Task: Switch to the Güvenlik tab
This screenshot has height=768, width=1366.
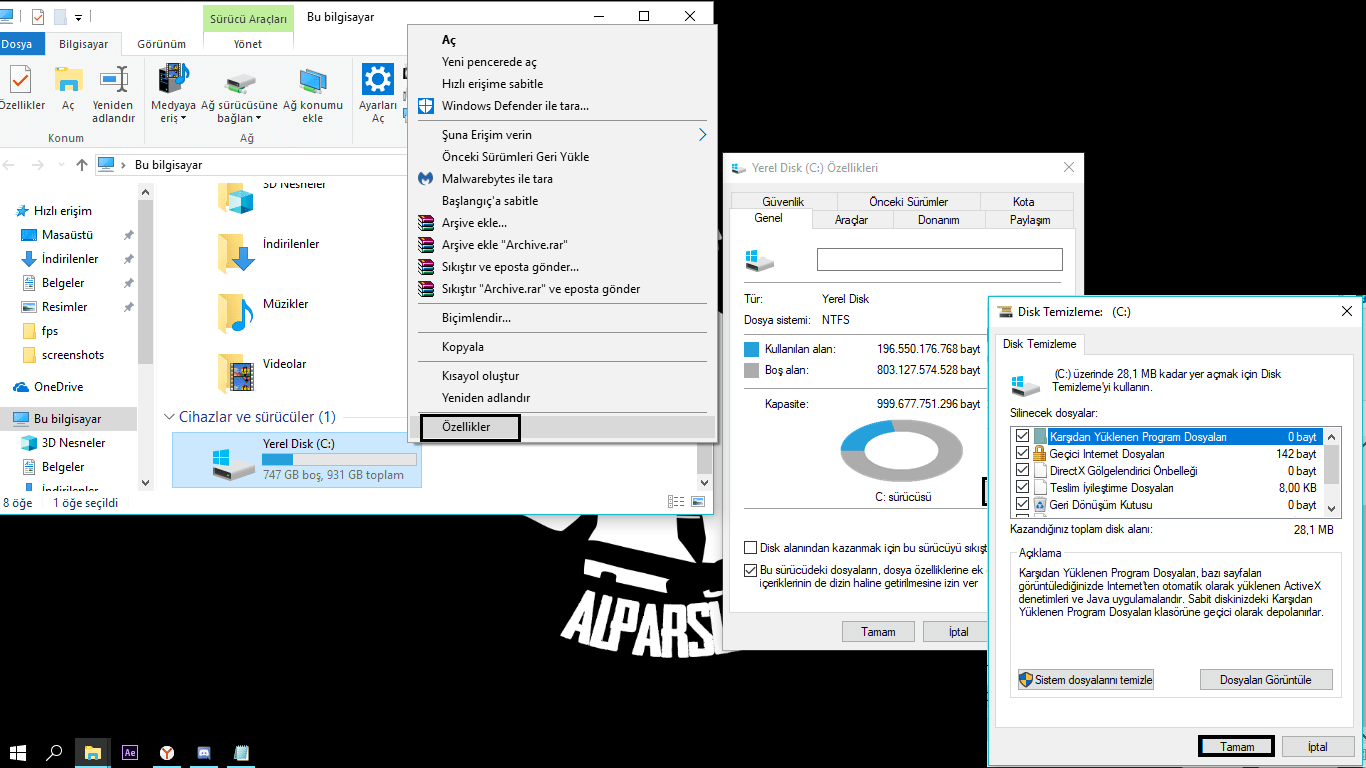Action: click(x=783, y=201)
